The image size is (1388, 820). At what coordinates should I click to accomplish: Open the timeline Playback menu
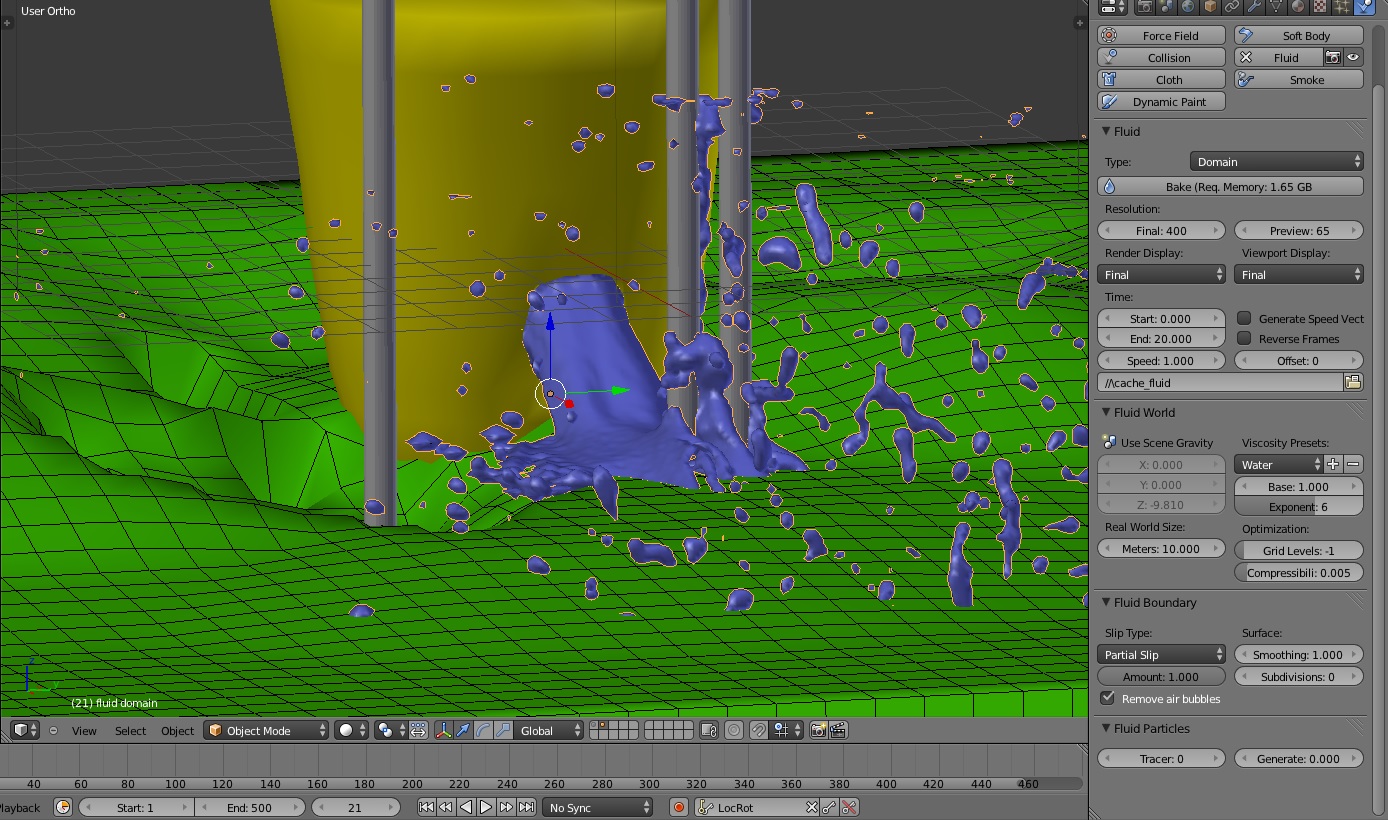coord(19,807)
